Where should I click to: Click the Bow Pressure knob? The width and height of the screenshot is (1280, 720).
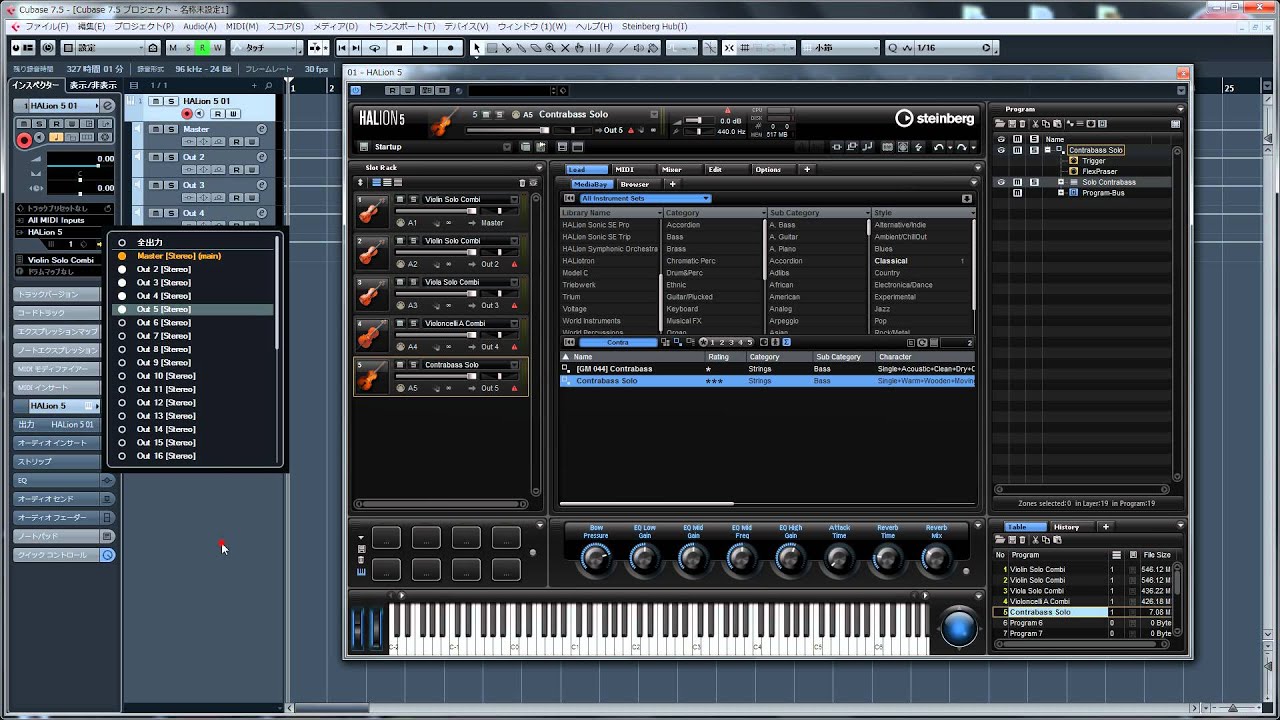(596, 559)
